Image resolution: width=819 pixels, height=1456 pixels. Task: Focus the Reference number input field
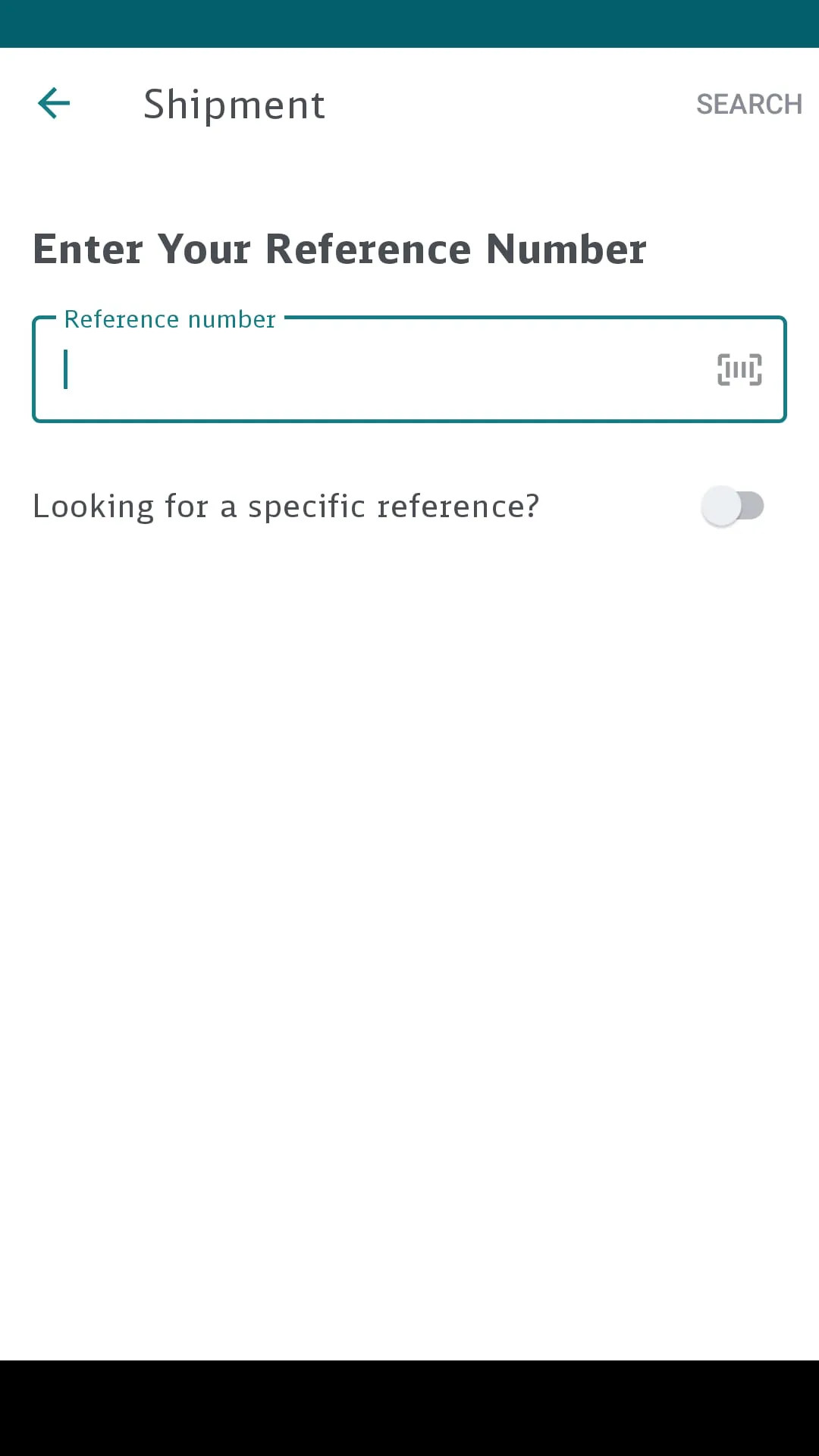tap(379, 369)
